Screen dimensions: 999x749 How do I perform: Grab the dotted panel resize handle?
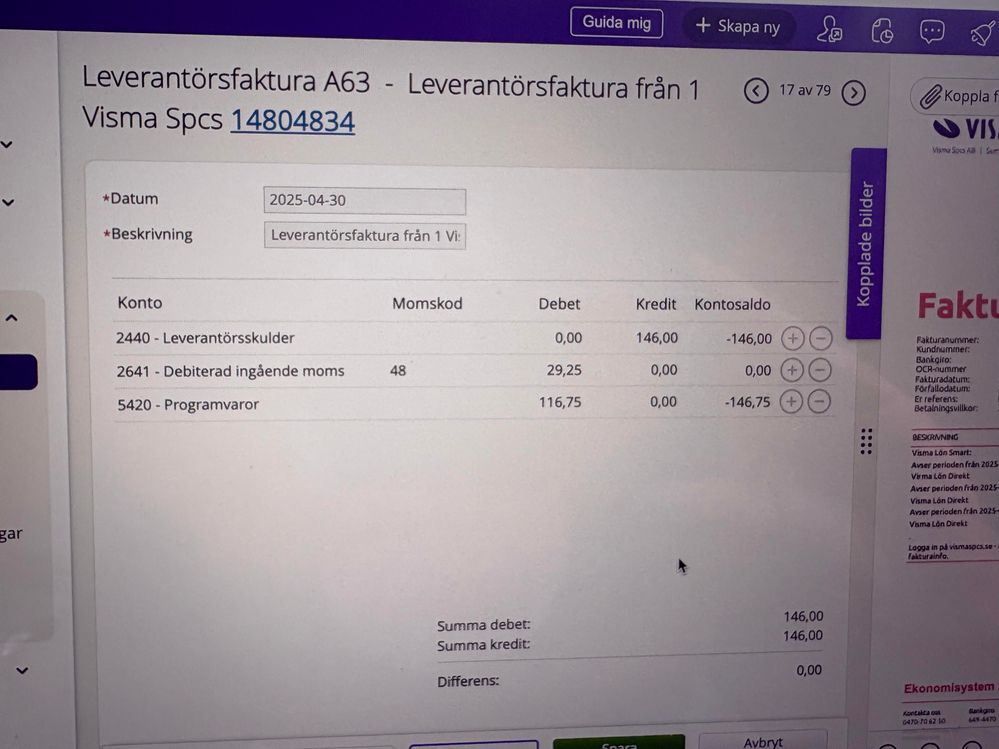point(866,440)
